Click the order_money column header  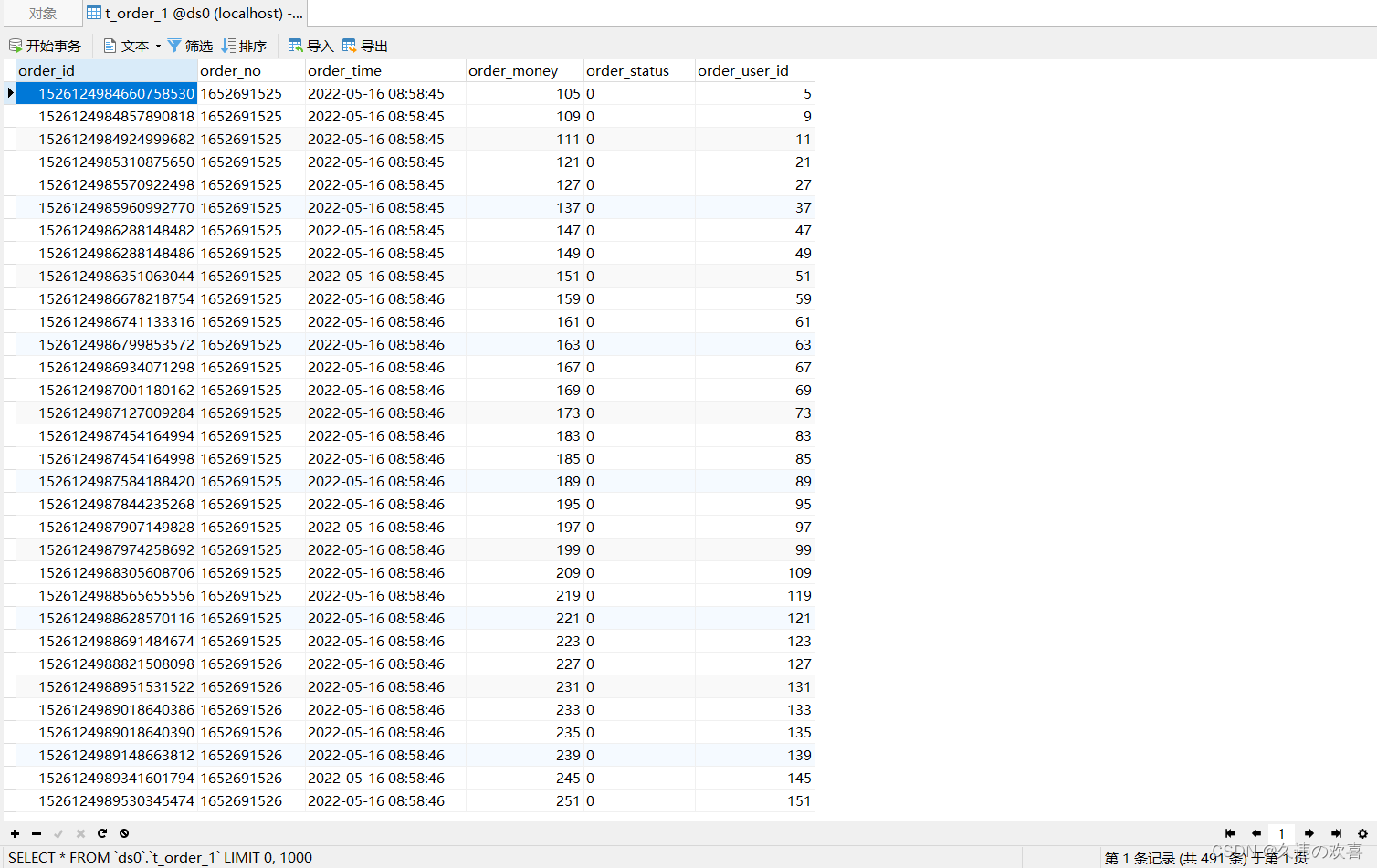tap(524, 70)
